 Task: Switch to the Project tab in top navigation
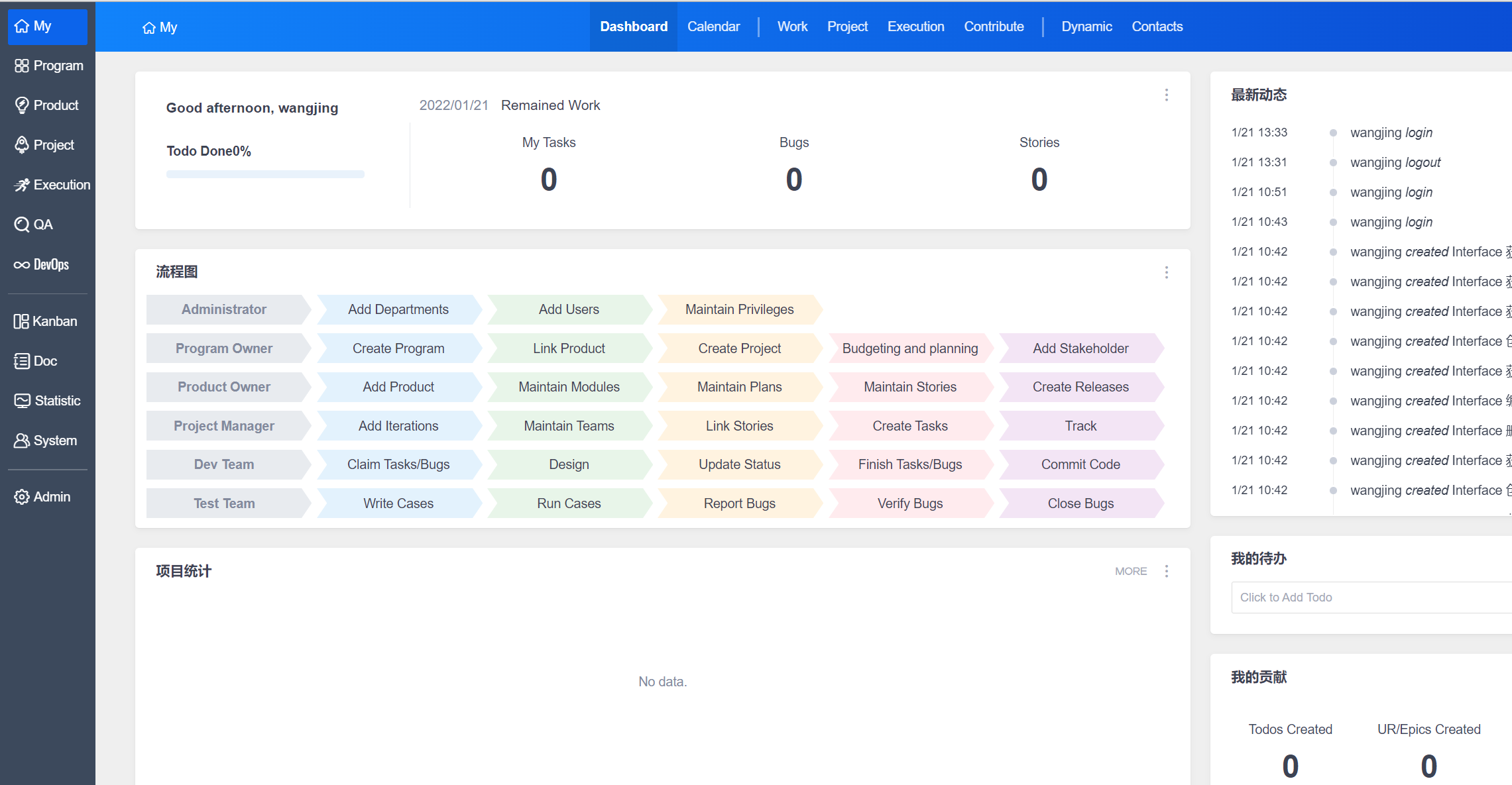(x=847, y=26)
